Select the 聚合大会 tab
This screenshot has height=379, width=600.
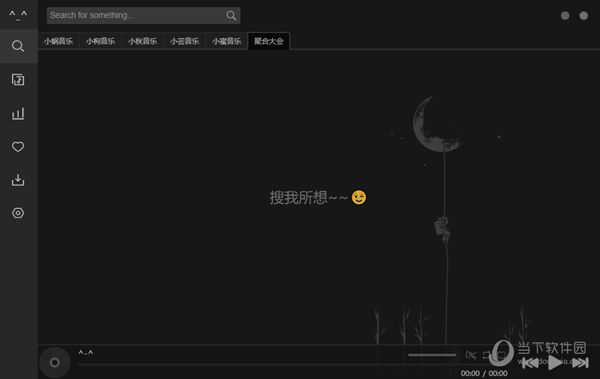(x=269, y=41)
